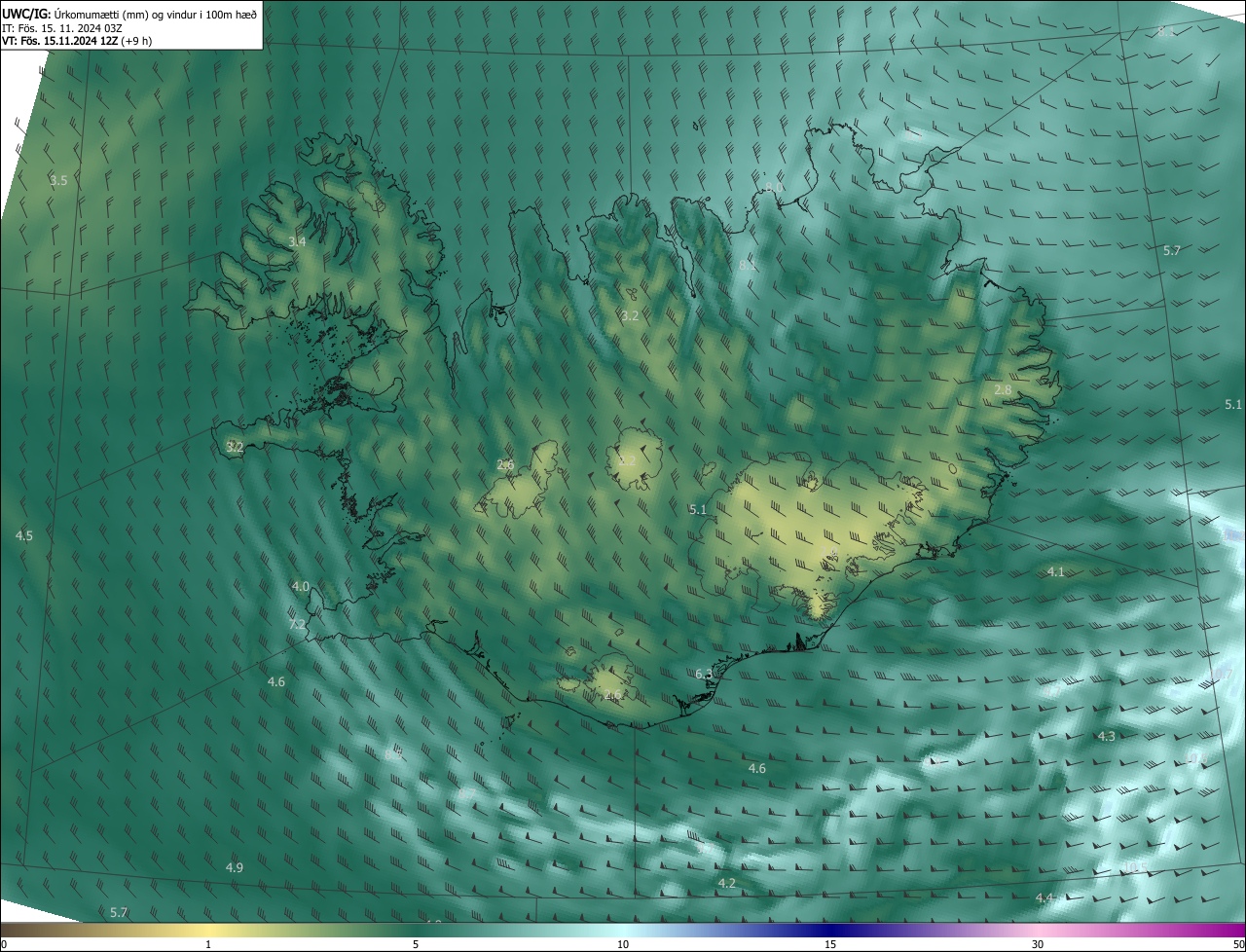The image size is (1246, 952).
Task: Click the 'VT: Fös. 15.11.2024 12Z (+9 h)' line
Action: coord(77,41)
